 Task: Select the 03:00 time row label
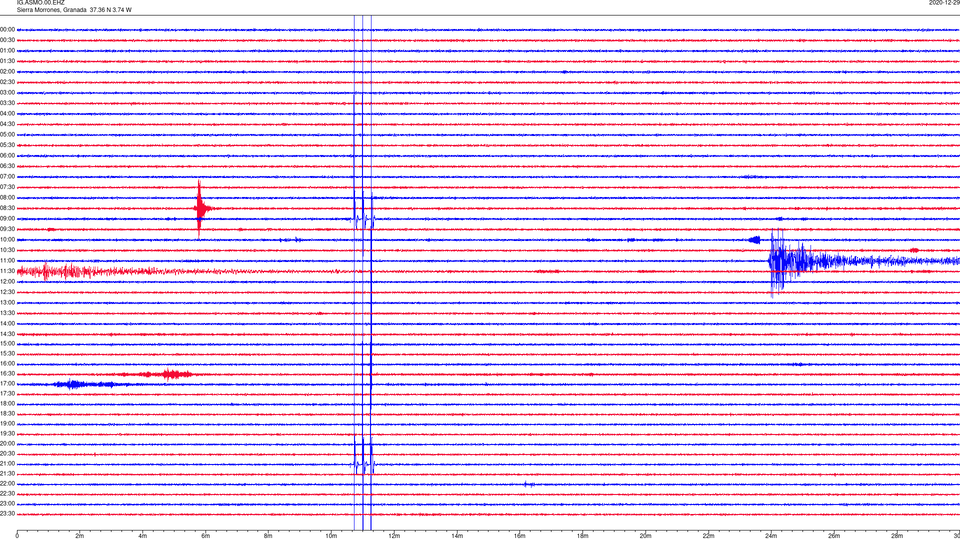8,92
